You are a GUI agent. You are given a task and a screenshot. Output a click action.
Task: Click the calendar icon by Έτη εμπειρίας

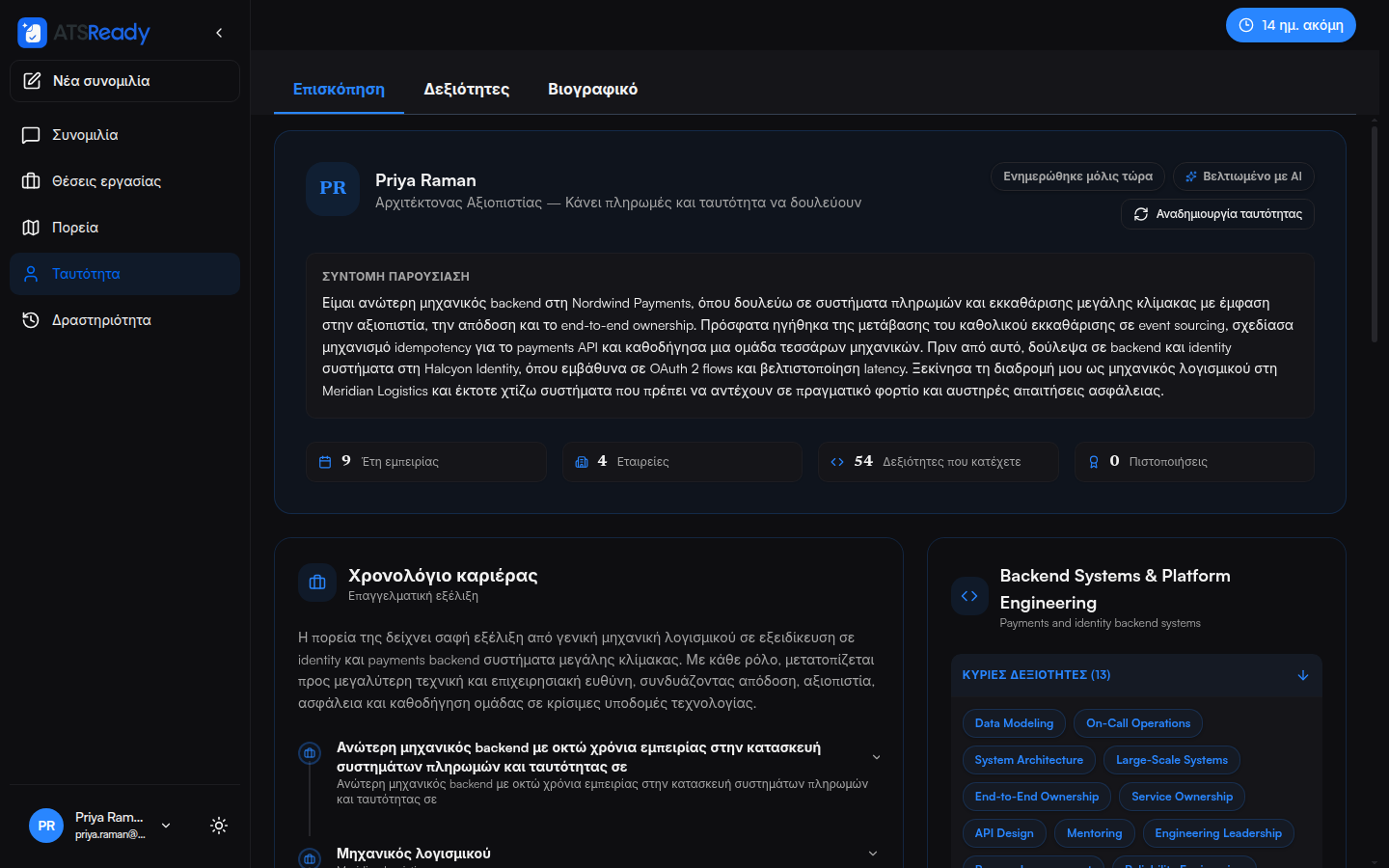coord(325,462)
